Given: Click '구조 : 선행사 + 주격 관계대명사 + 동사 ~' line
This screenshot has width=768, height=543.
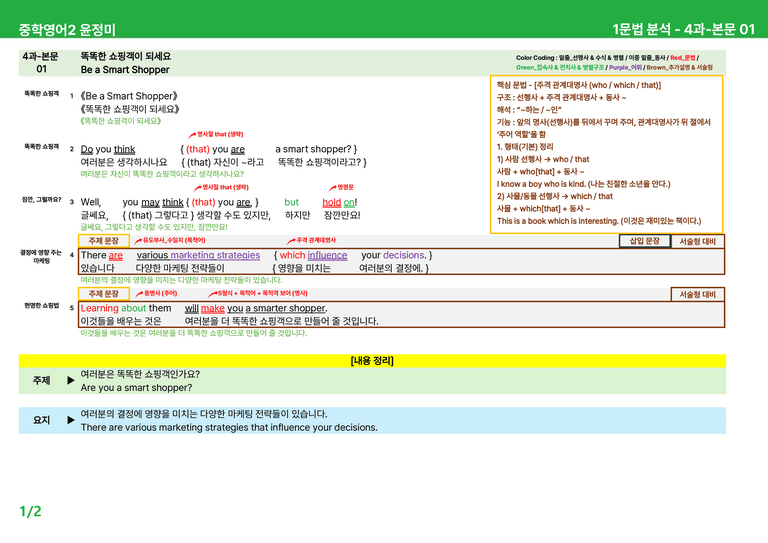Looking at the screenshot, I should (x=561, y=97).
